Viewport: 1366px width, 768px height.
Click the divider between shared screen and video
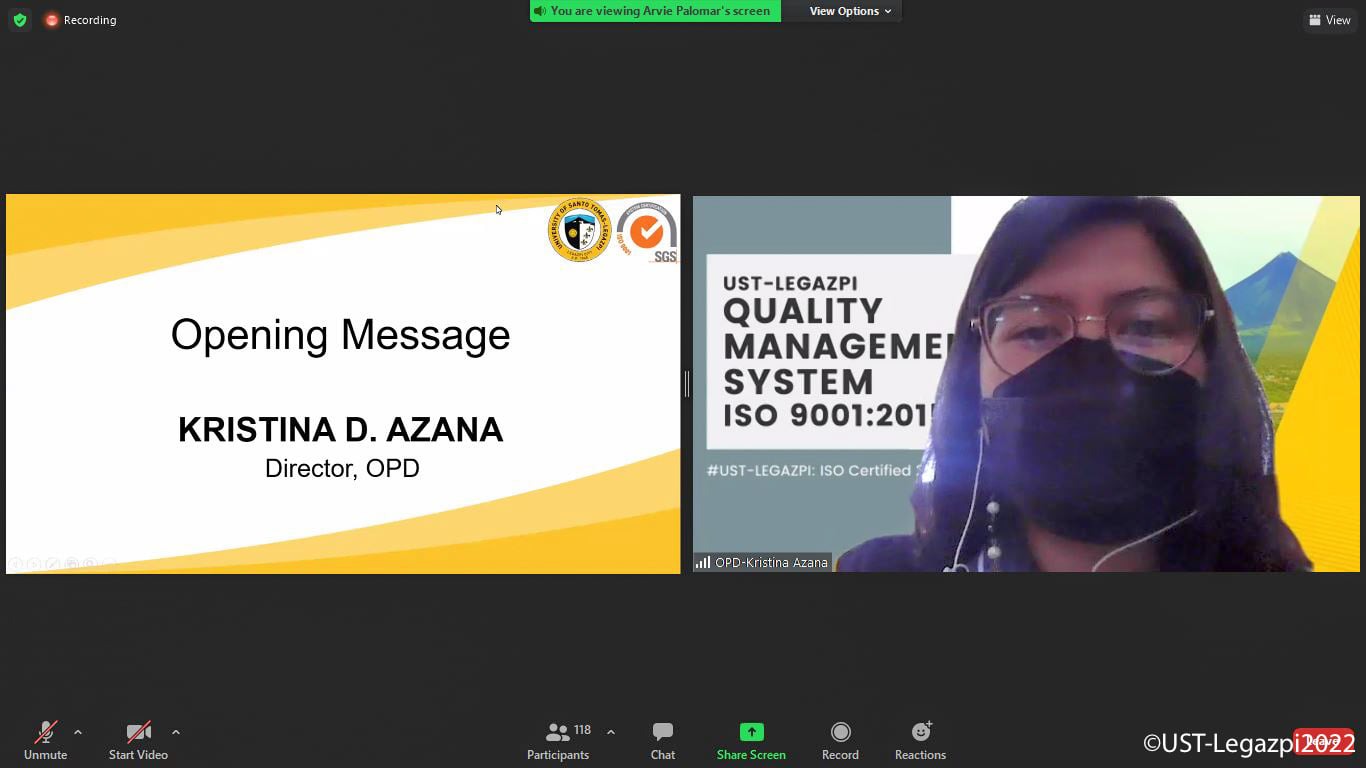(687, 384)
